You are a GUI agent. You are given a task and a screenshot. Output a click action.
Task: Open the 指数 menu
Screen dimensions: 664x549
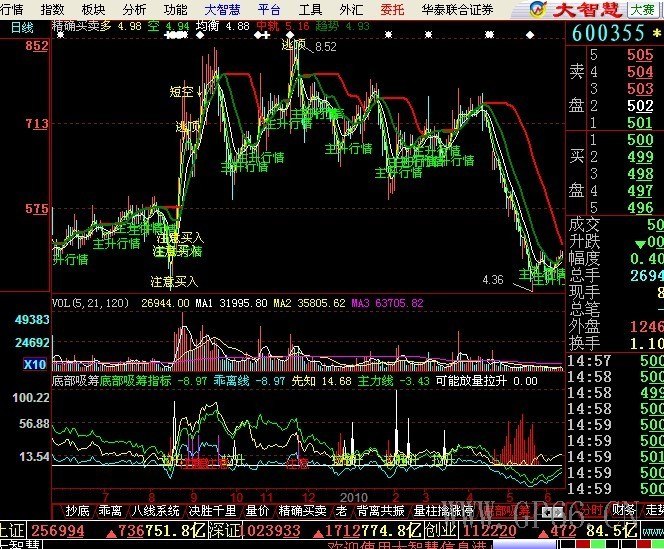point(52,9)
